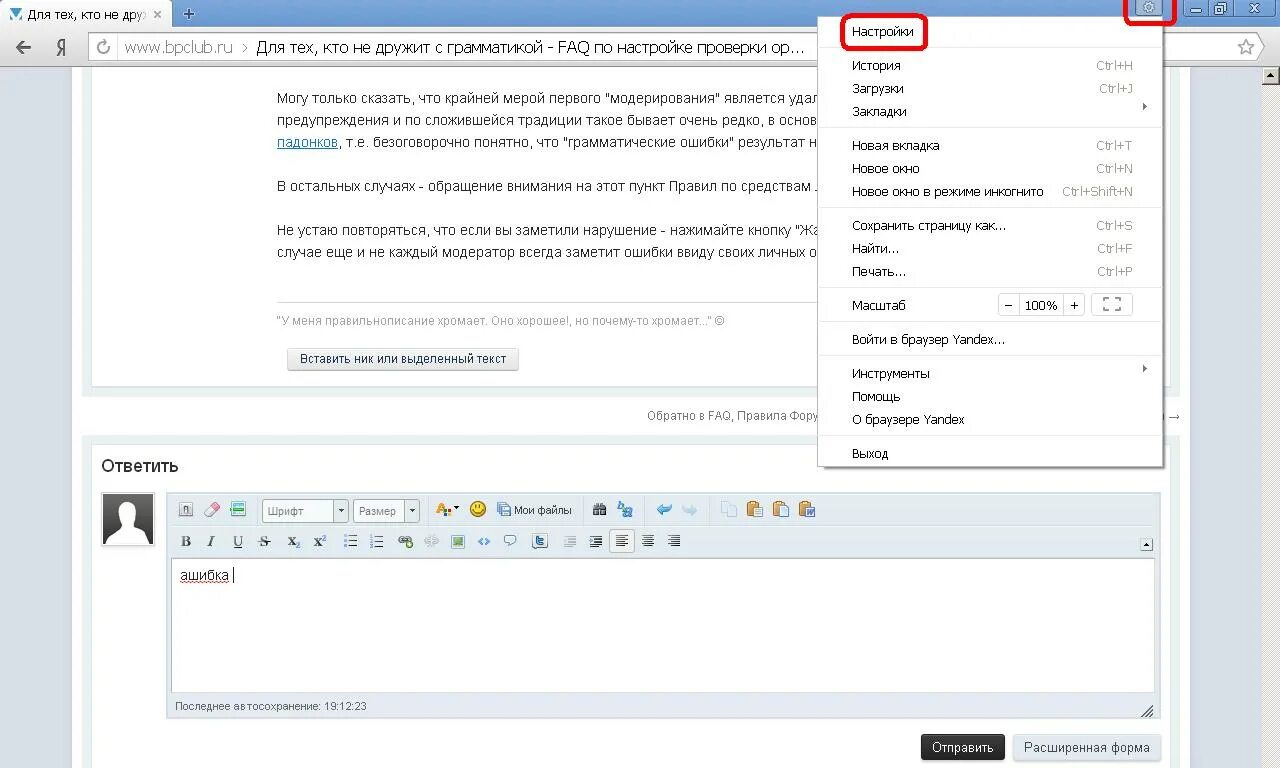This screenshot has height=768, width=1280.
Task: Open the search binoculars tool
Action: [599, 509]
